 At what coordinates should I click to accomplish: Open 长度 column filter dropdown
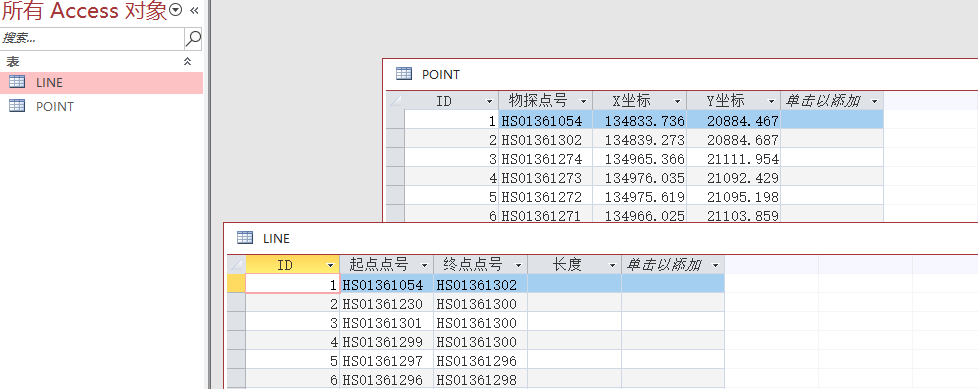click(612, 265)
